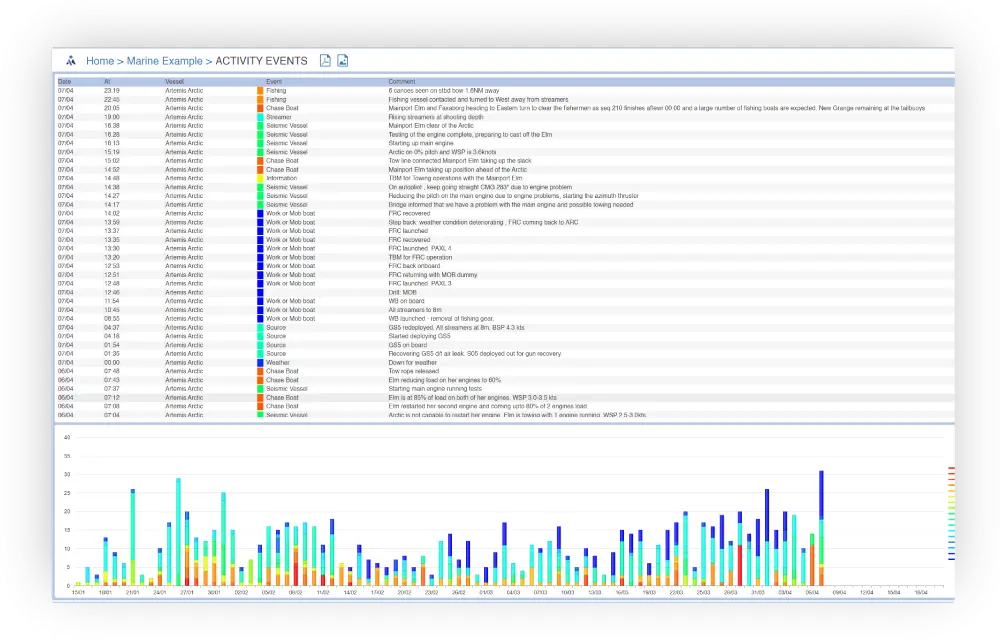1000x644 pixels.
Task: Click the orange Fishing swatch at 23.19
Action: click(x=260, y=91)
